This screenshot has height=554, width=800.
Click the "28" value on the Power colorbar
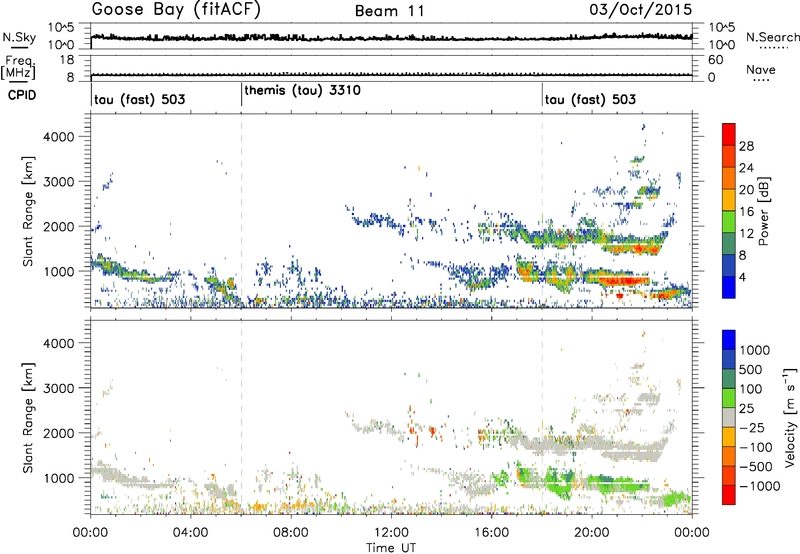[x=746, y=146]
